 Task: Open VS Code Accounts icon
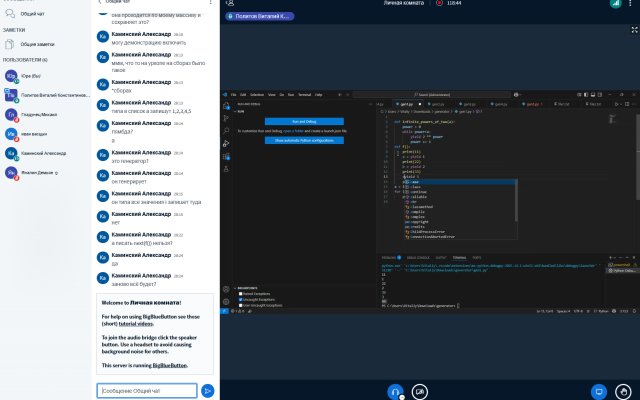click(226, 289)
